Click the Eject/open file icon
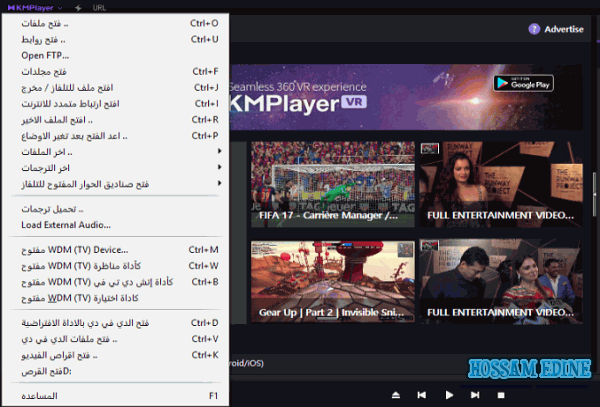The height and width of the screenshot is (407, 600). point(396,395)
